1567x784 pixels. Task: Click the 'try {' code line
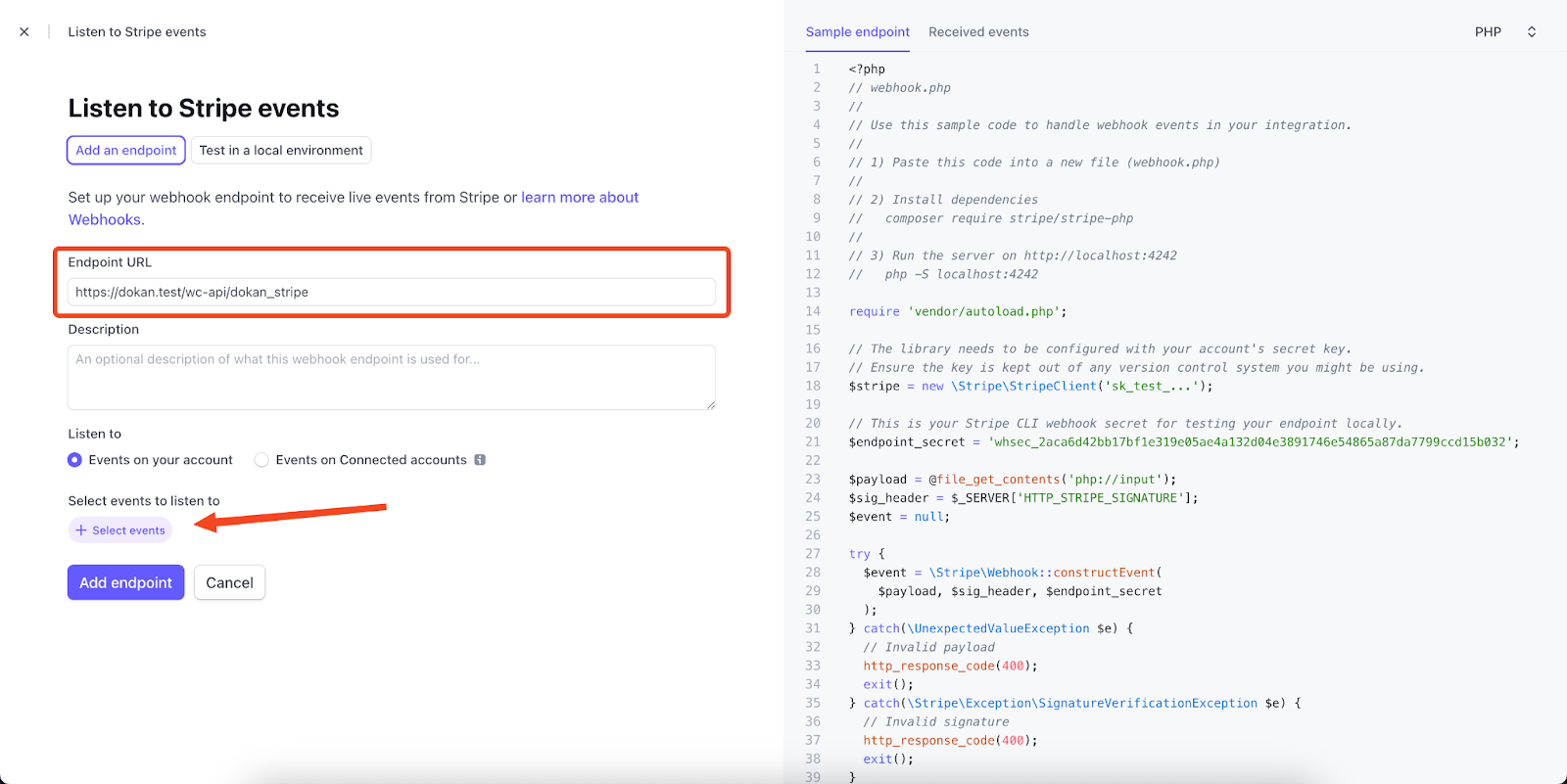867,554
